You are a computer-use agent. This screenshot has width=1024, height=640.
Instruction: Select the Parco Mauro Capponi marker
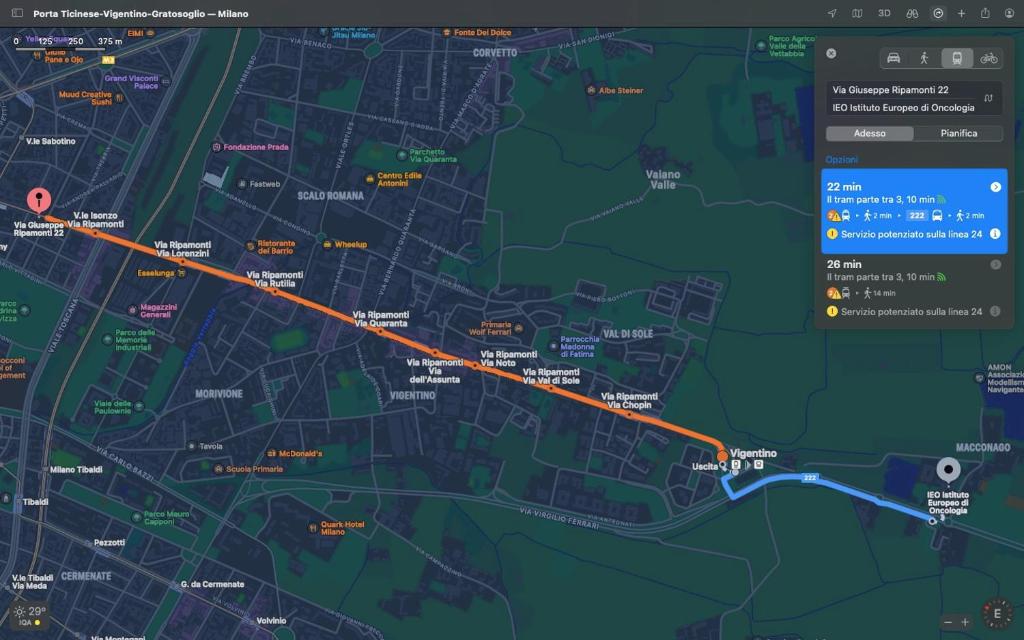pos(136,518)
